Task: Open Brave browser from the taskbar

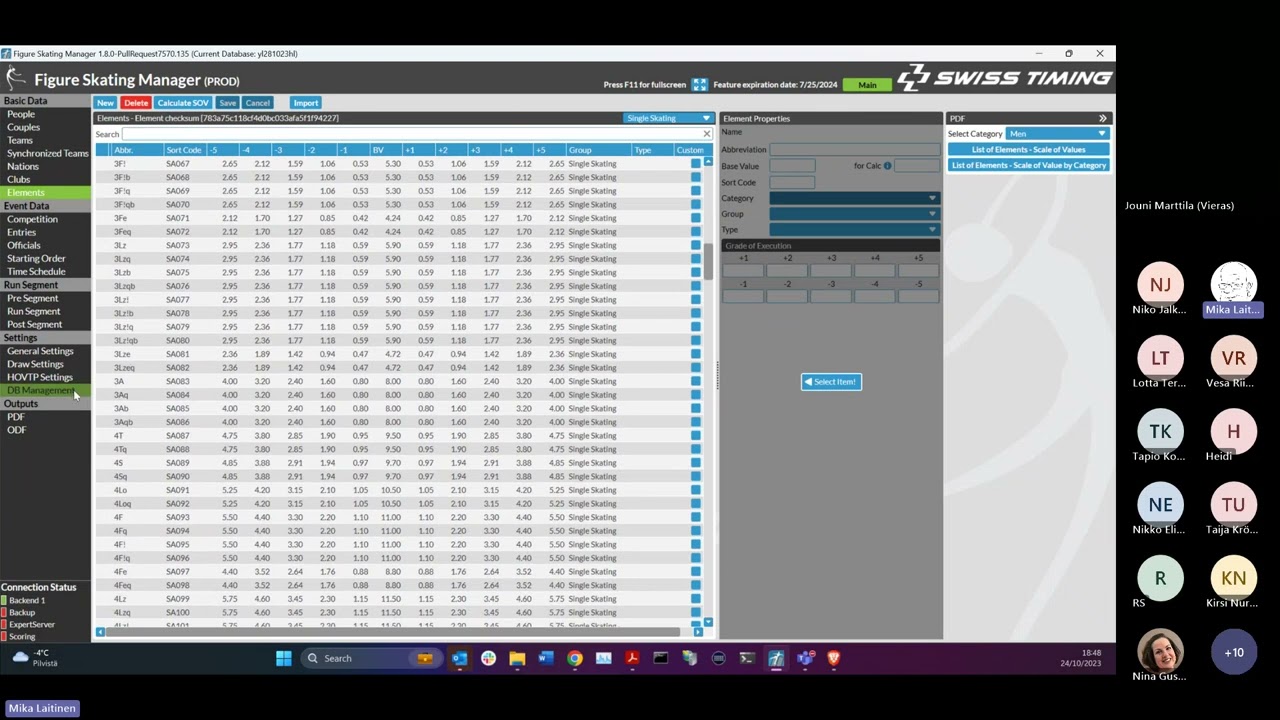Action: click(834, 658)
